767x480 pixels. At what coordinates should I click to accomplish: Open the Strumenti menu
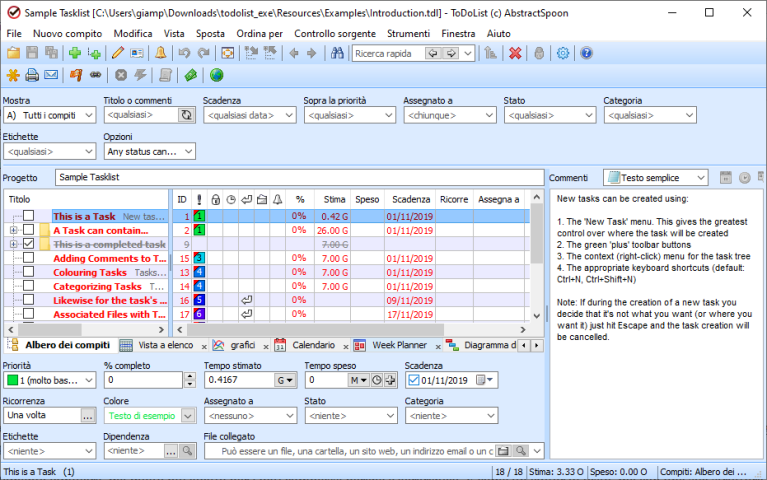[408, 33]
